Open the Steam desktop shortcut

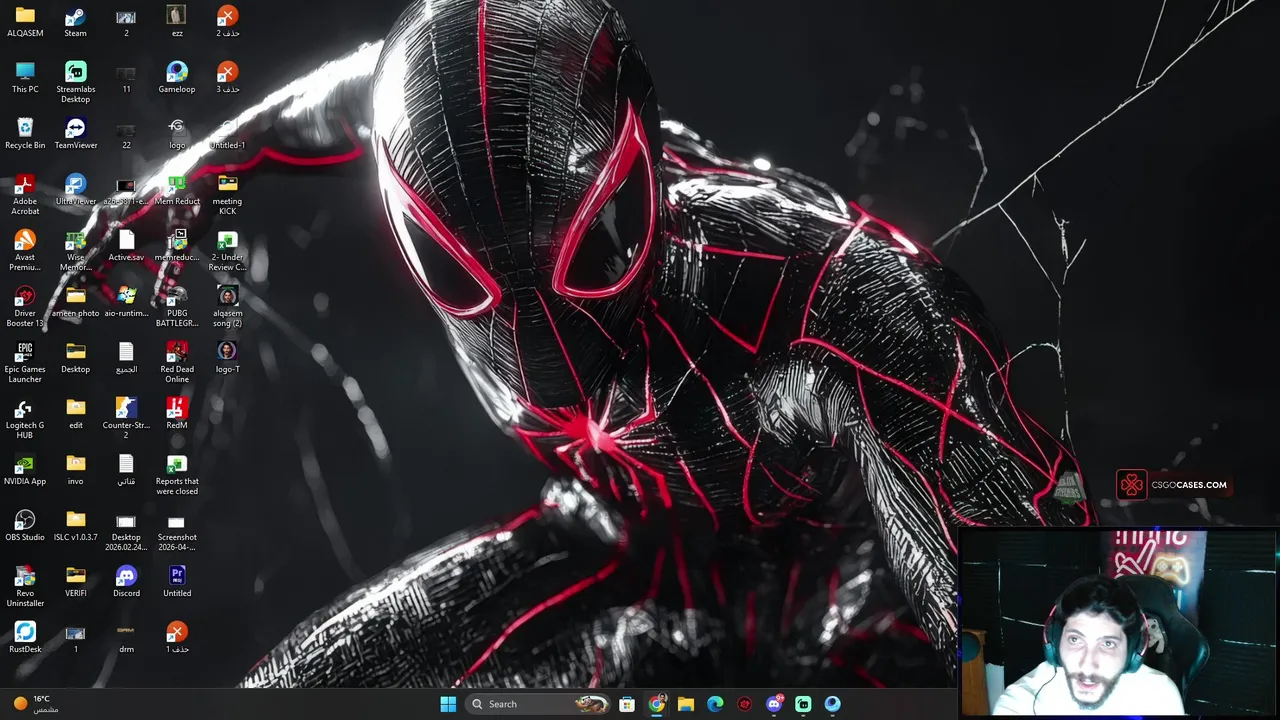click(x=75, y=21)
